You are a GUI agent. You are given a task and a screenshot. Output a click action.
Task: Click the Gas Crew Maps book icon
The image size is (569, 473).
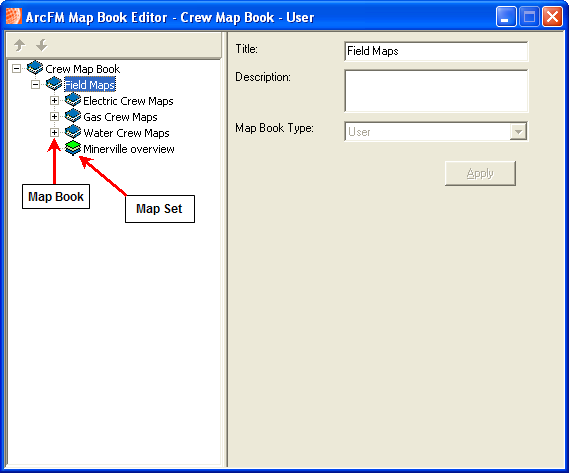73,116
